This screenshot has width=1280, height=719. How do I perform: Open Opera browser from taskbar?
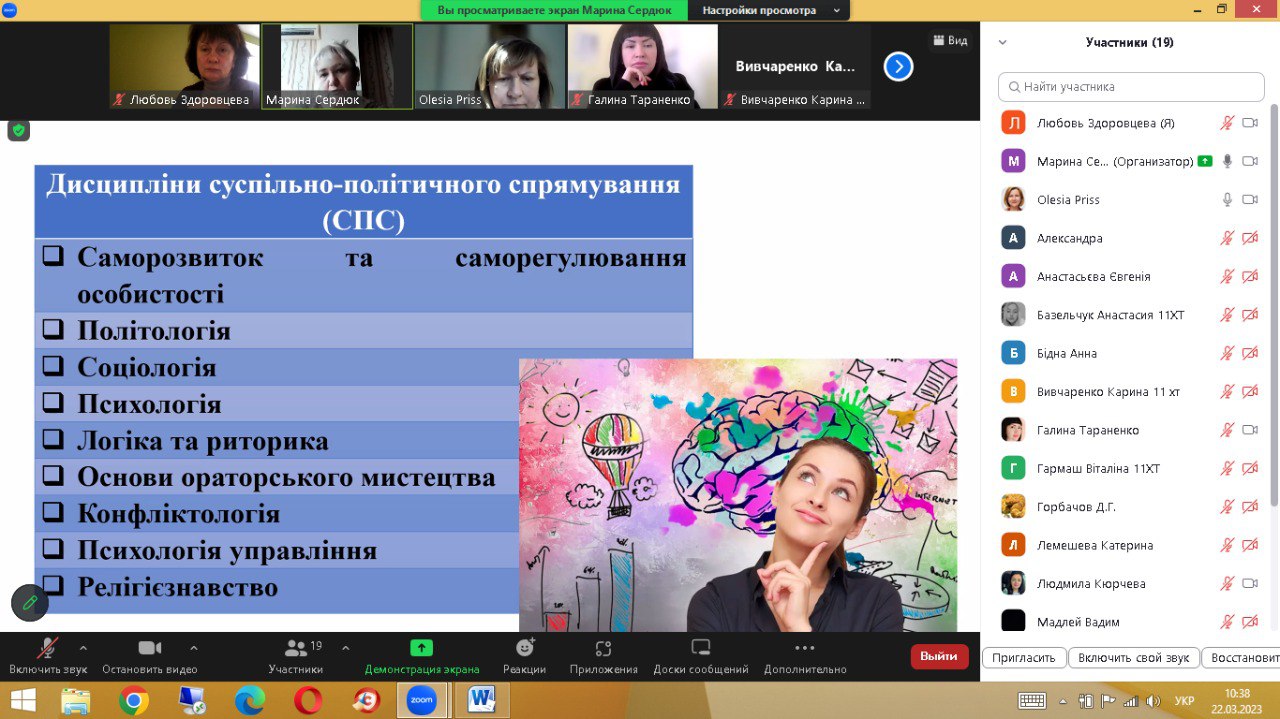pyautogui.click(x=307, y=700)
